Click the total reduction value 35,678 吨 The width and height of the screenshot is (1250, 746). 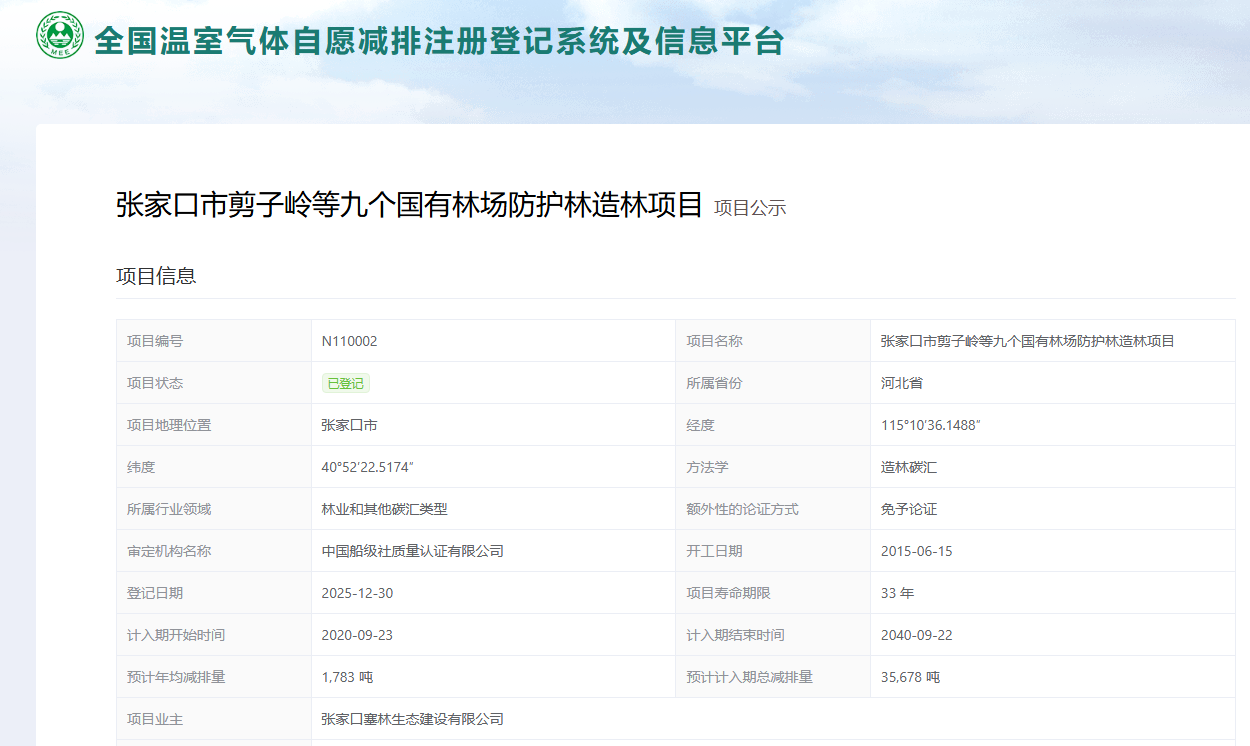(x=909, y=677)
